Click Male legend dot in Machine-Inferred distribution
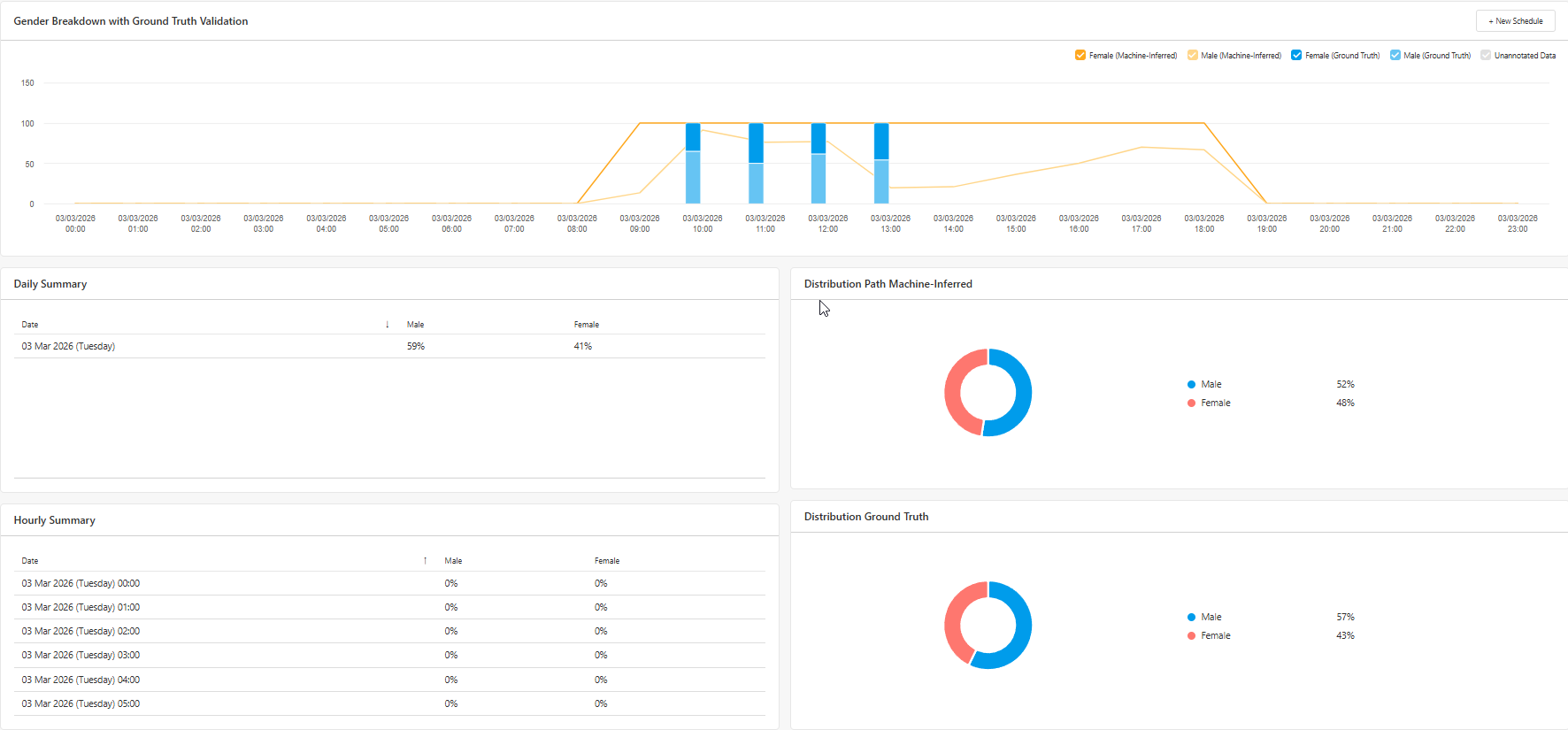1568x730 pixels. 1191,384
